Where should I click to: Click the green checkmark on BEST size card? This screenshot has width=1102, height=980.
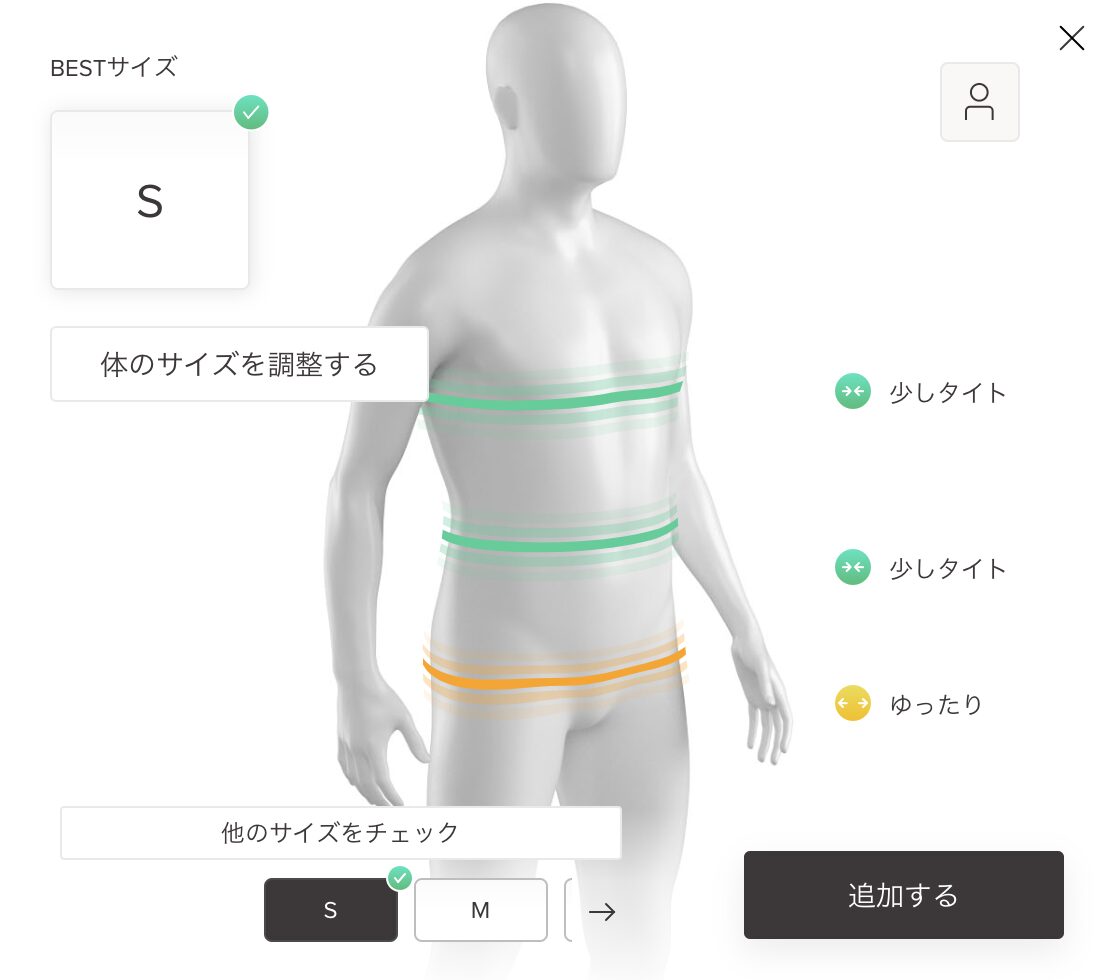251,112
